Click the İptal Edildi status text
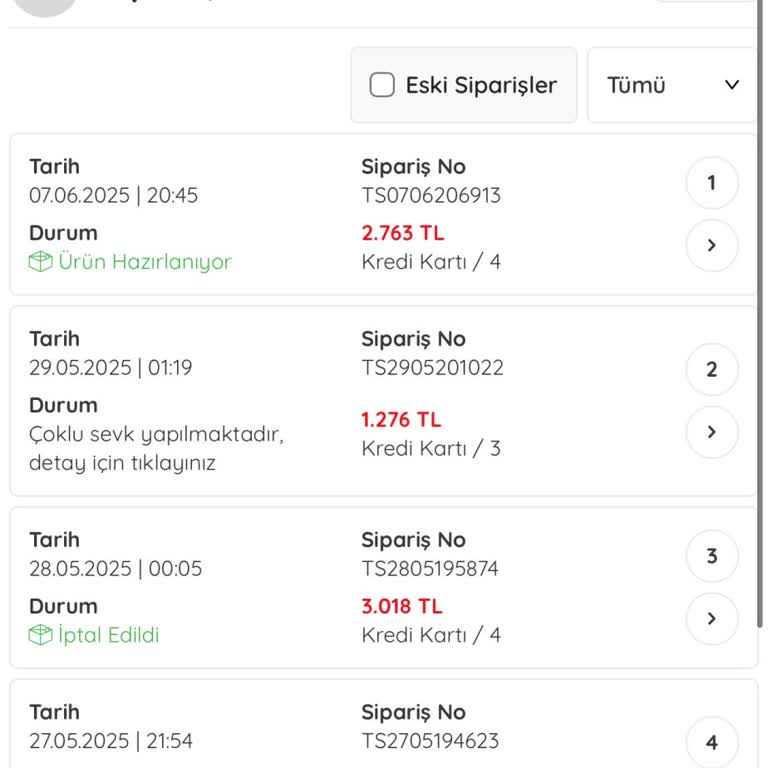This screenshot has height=768, width=768. [x=108, y=635]
